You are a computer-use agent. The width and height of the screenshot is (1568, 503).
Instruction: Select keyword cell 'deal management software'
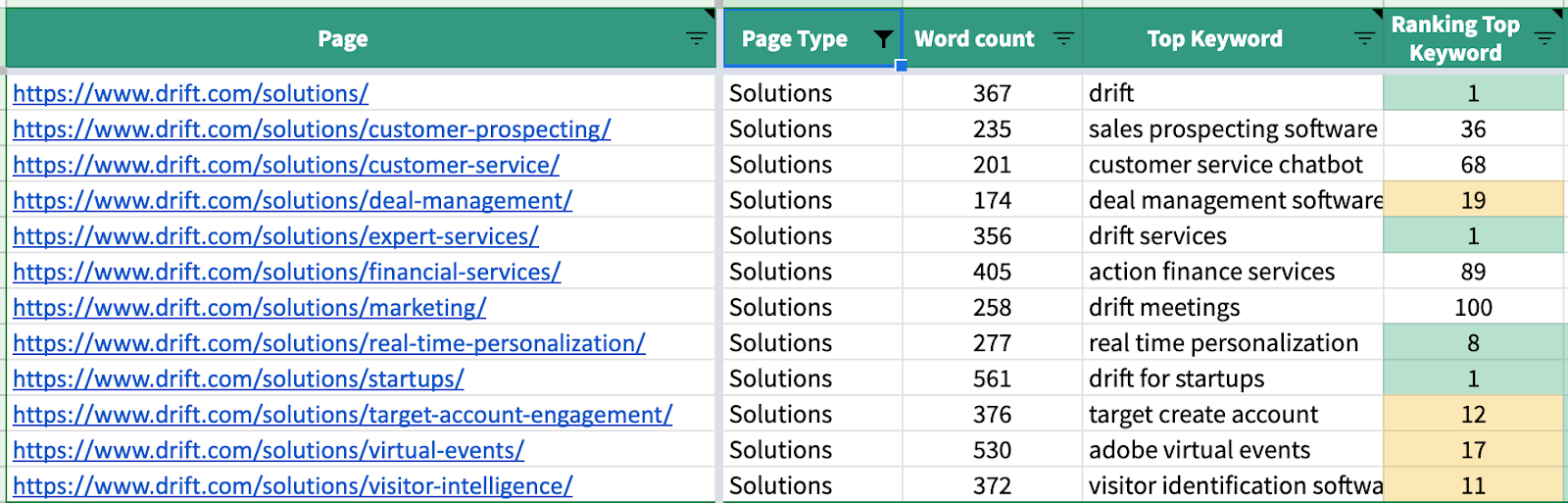coord(1233,201)
